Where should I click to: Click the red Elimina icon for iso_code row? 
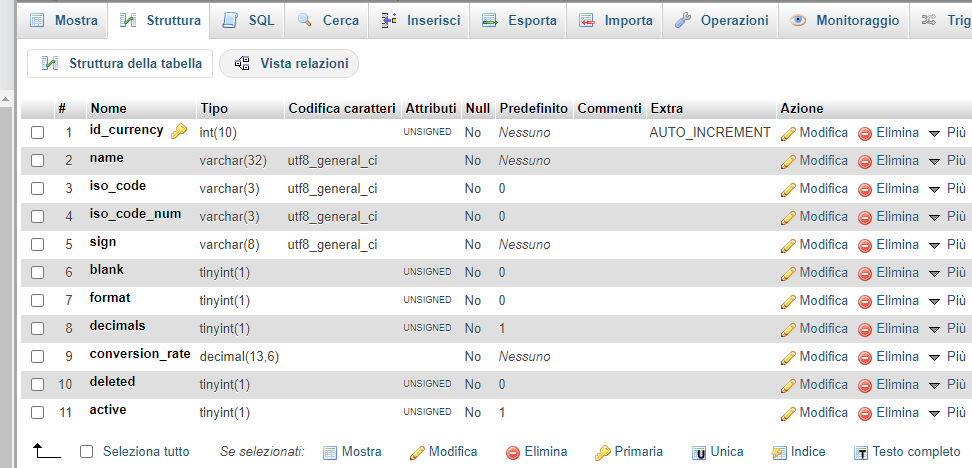(x=865, y=189)
